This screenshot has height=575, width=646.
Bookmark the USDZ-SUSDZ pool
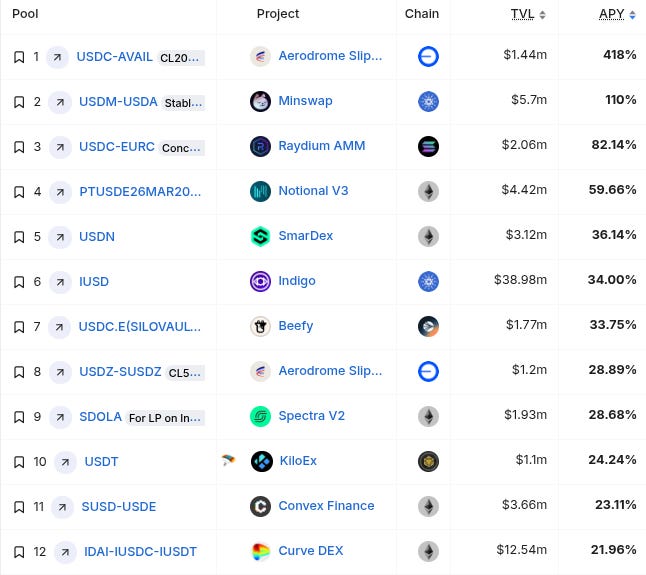(x=19, y=372)
